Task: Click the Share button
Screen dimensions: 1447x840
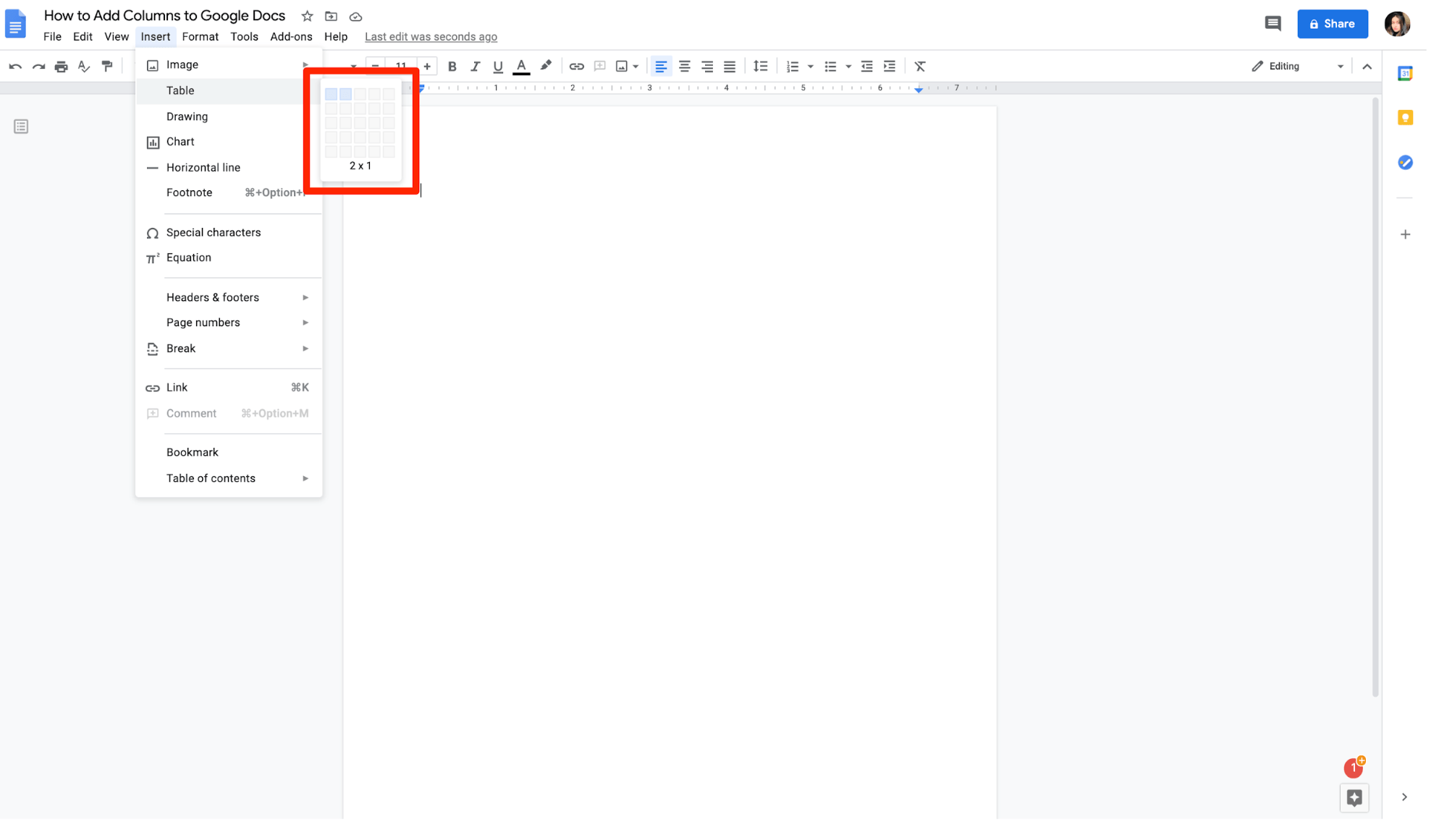Action: [1332, 23]
